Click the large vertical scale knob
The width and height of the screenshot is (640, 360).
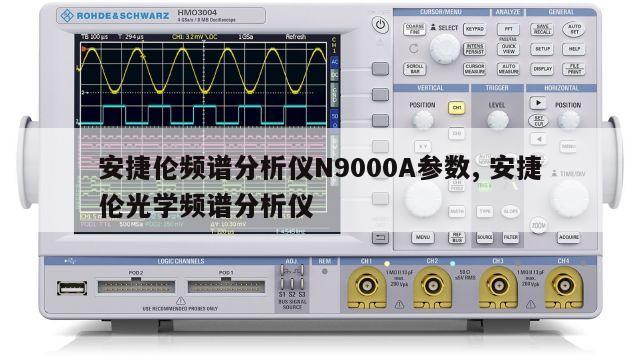click(x=423, y=199)
